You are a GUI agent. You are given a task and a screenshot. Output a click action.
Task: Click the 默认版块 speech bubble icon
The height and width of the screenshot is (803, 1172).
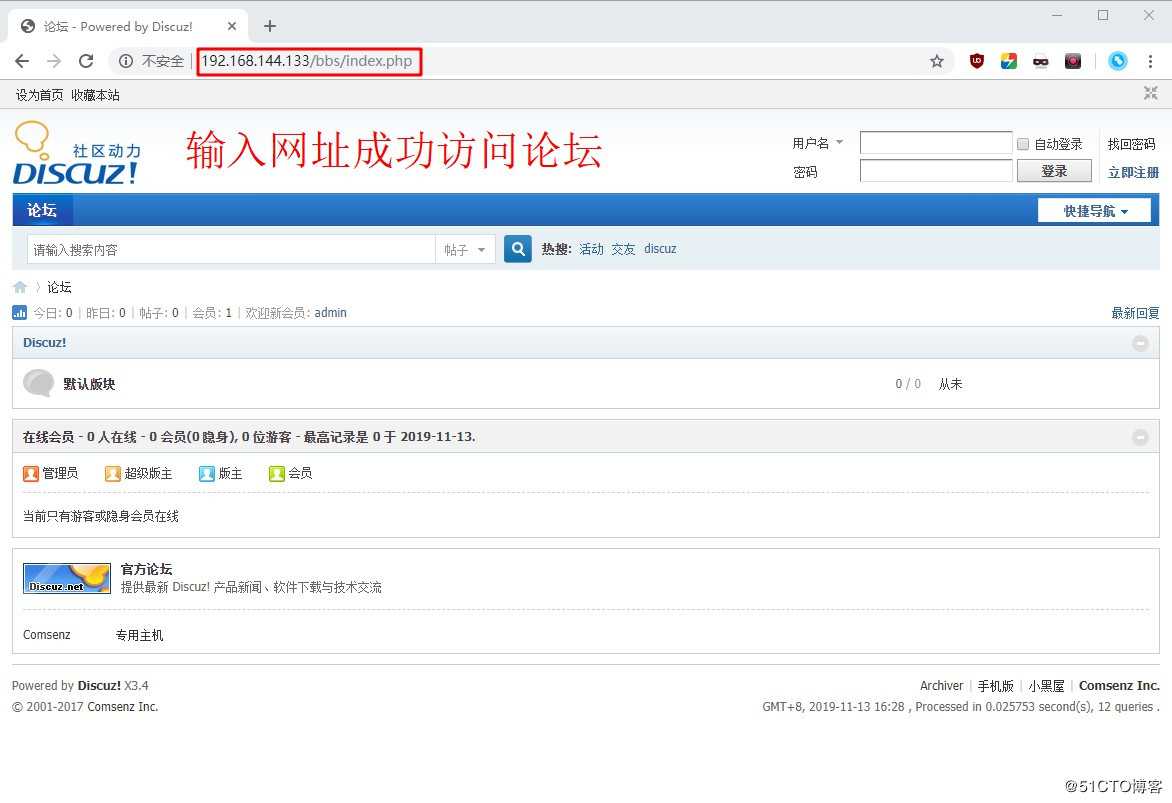pyautogui.click(x=38, y=383)
